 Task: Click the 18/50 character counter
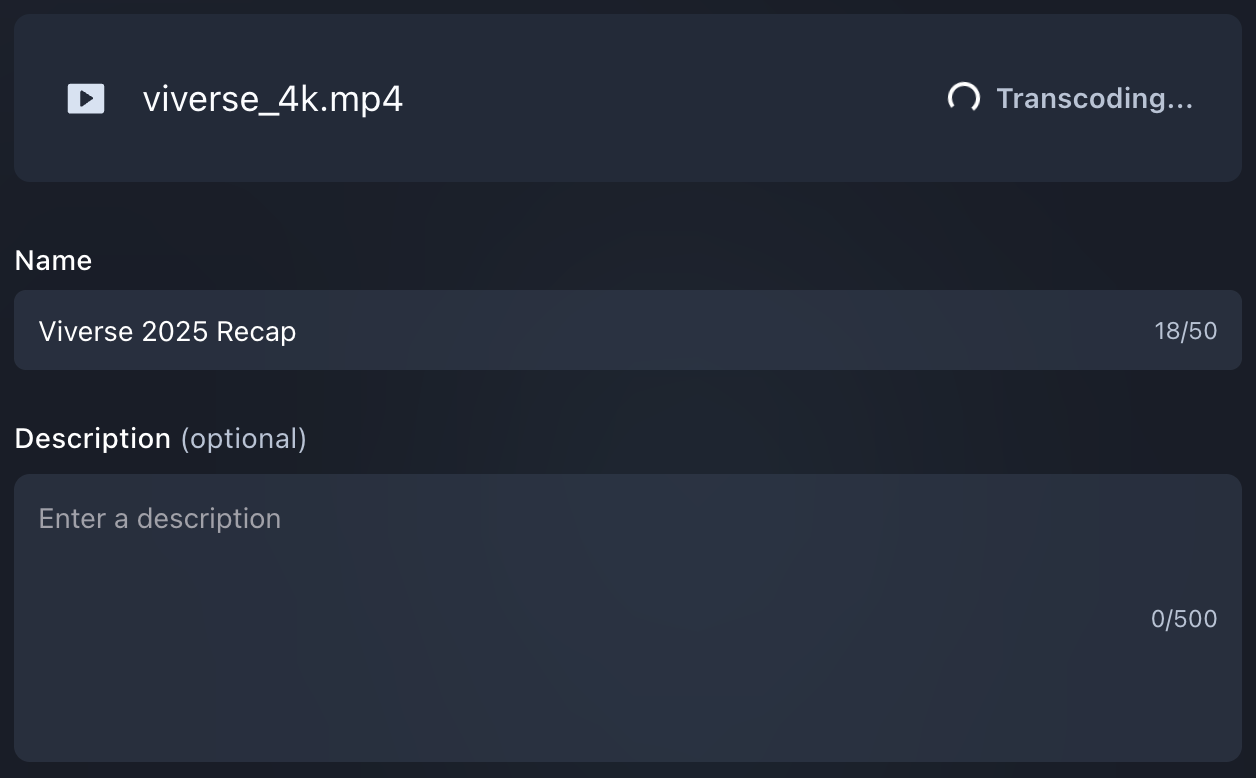coord(1185,331)
